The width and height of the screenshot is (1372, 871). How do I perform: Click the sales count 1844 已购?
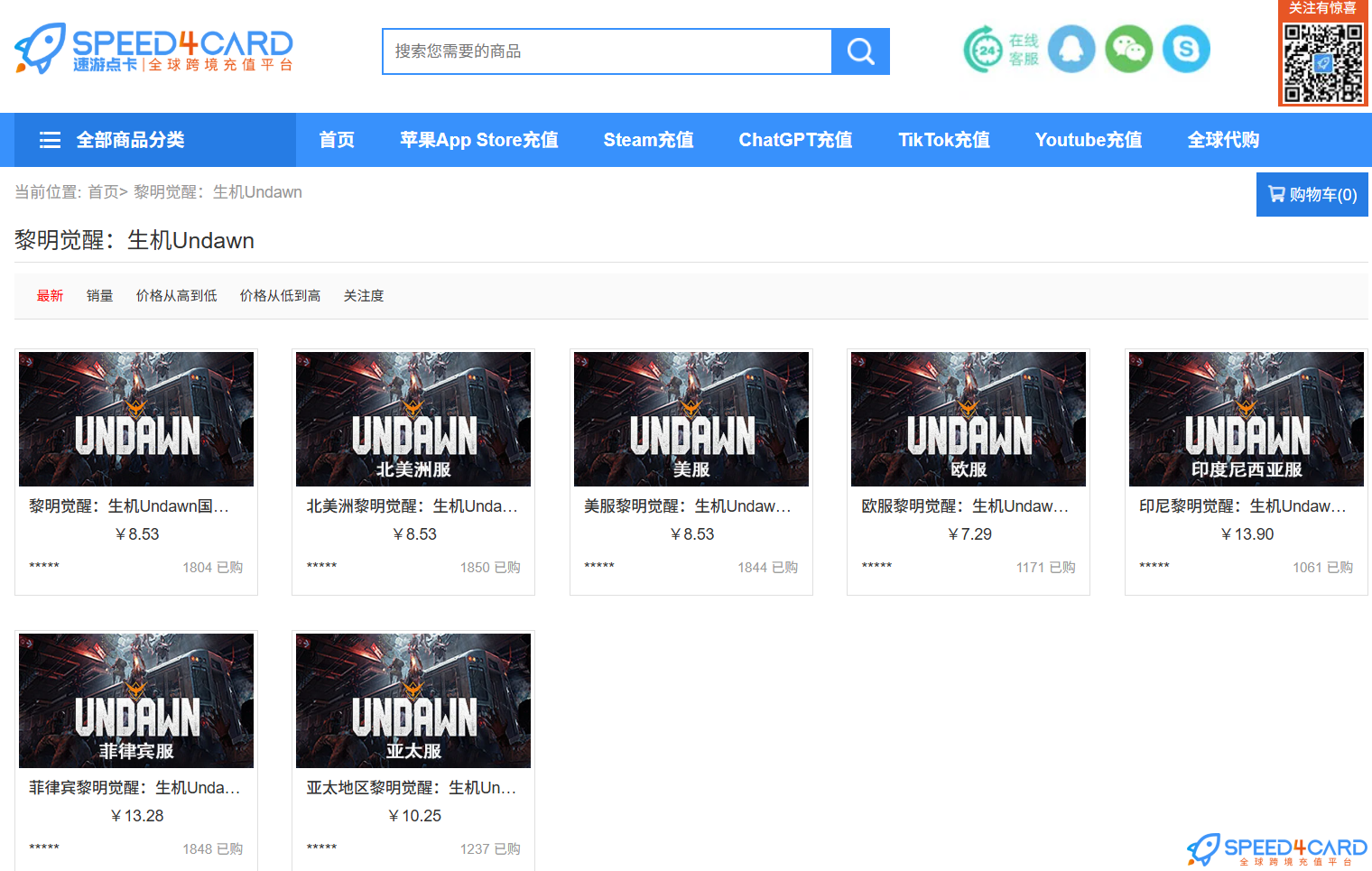click(768, 568)
